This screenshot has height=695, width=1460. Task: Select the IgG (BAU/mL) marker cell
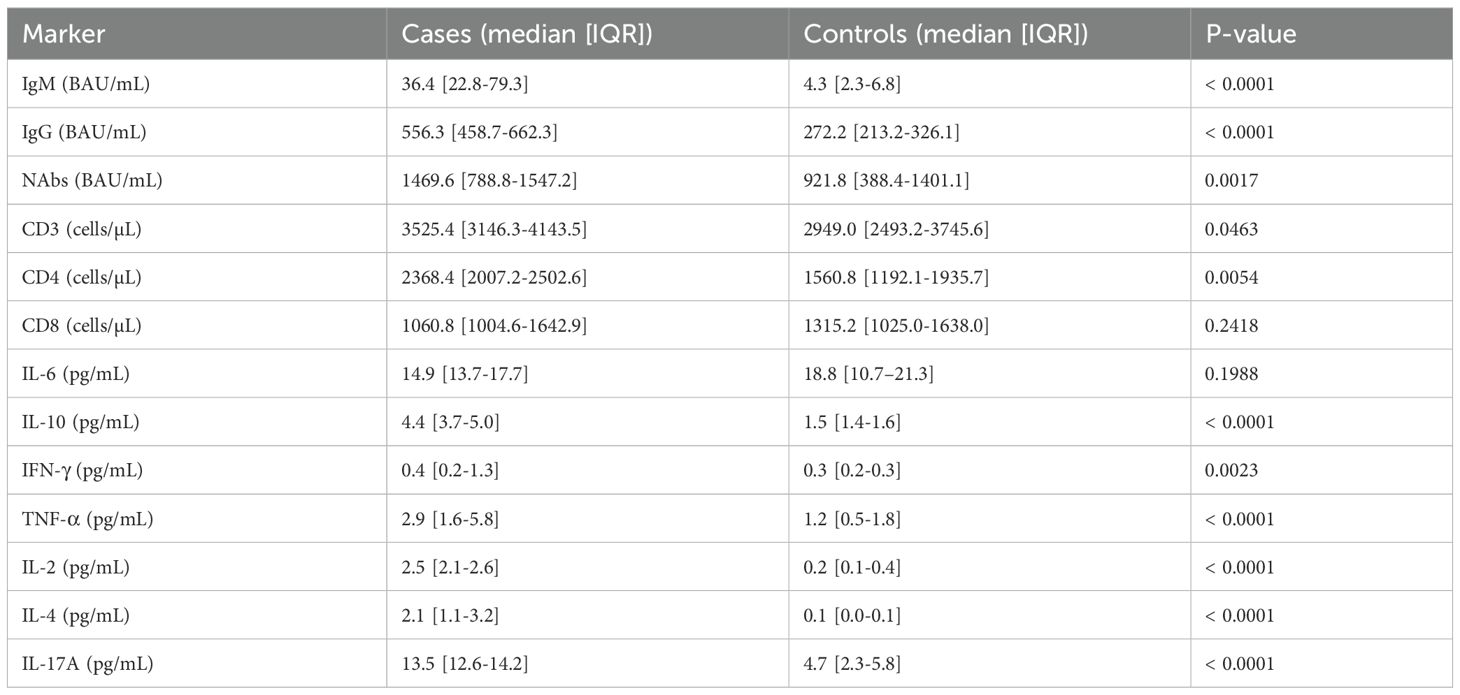click(x=84, y=133)
